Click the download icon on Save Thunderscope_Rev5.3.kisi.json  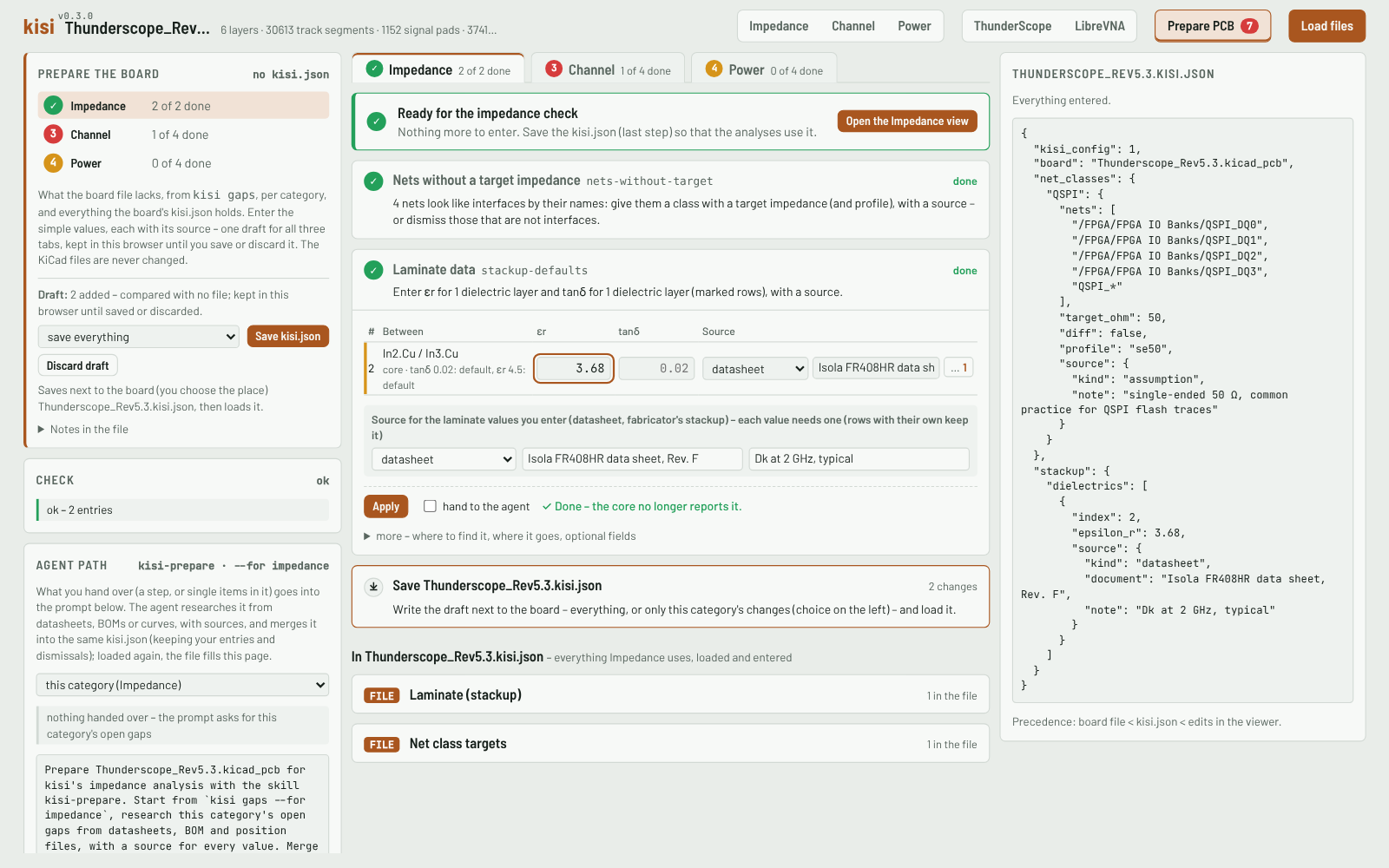click(373, 586)
